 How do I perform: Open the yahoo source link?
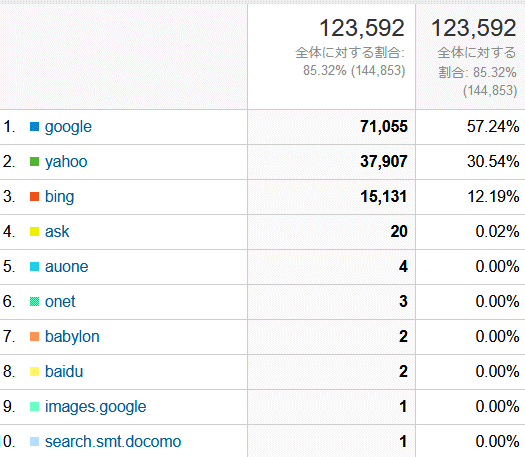point(66,162)
